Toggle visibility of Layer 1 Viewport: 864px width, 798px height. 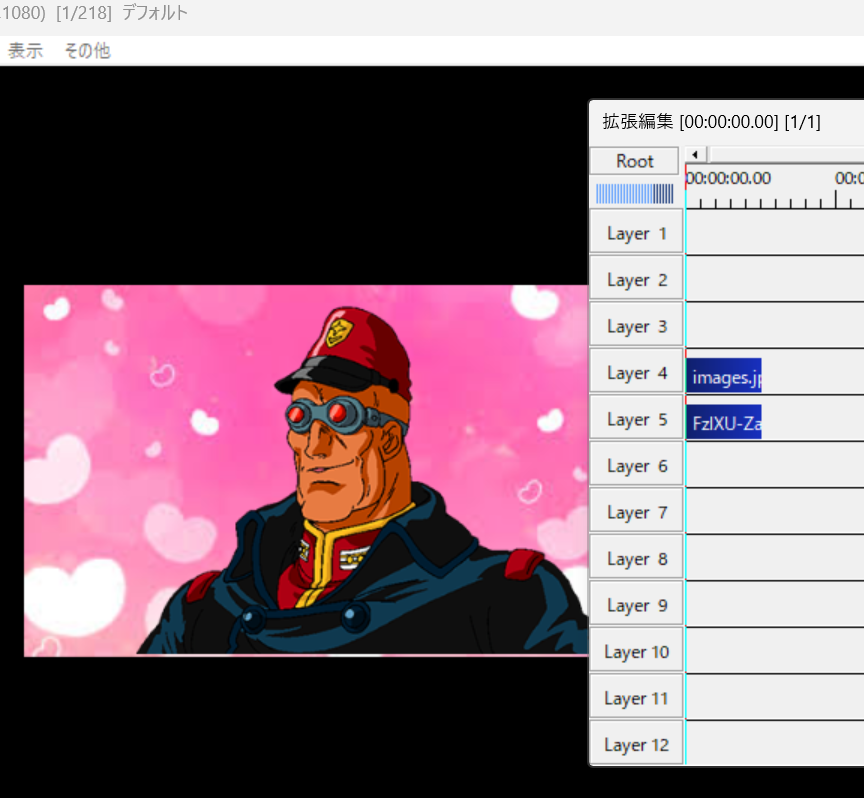pos(636,233)
